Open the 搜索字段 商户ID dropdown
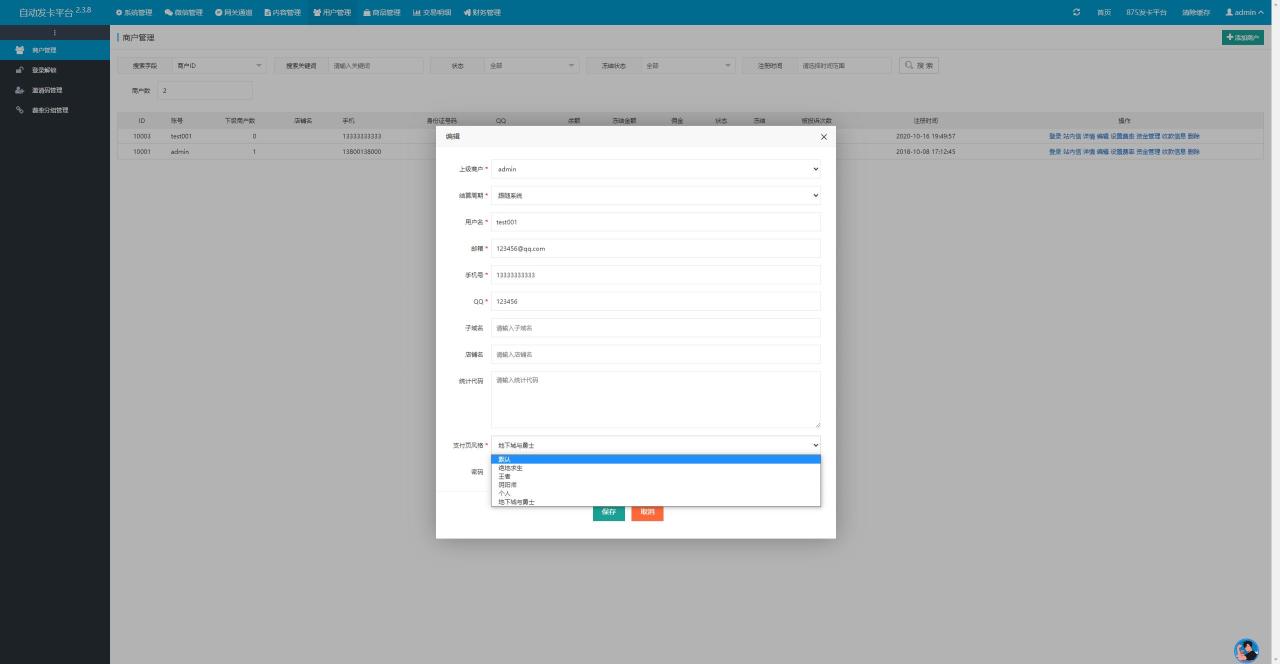 click(219, 65)
